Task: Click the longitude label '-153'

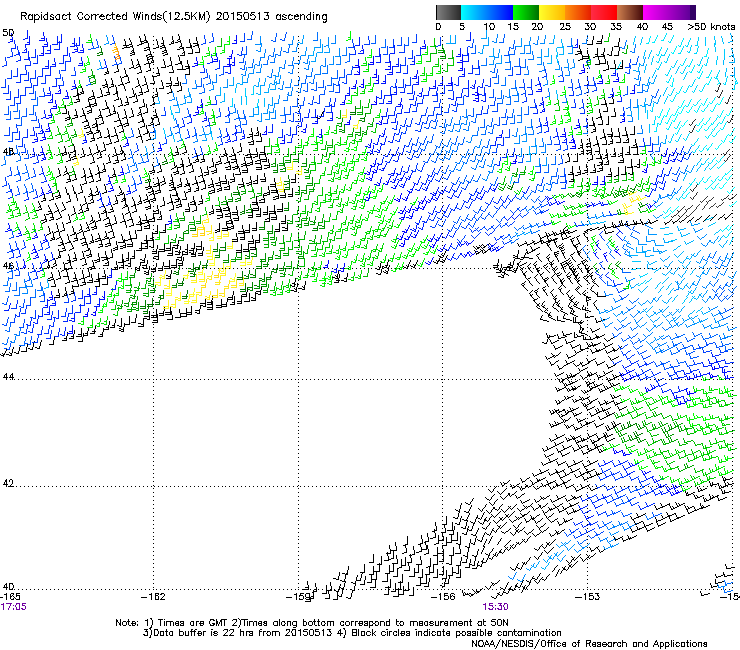Action: [588, 597]
